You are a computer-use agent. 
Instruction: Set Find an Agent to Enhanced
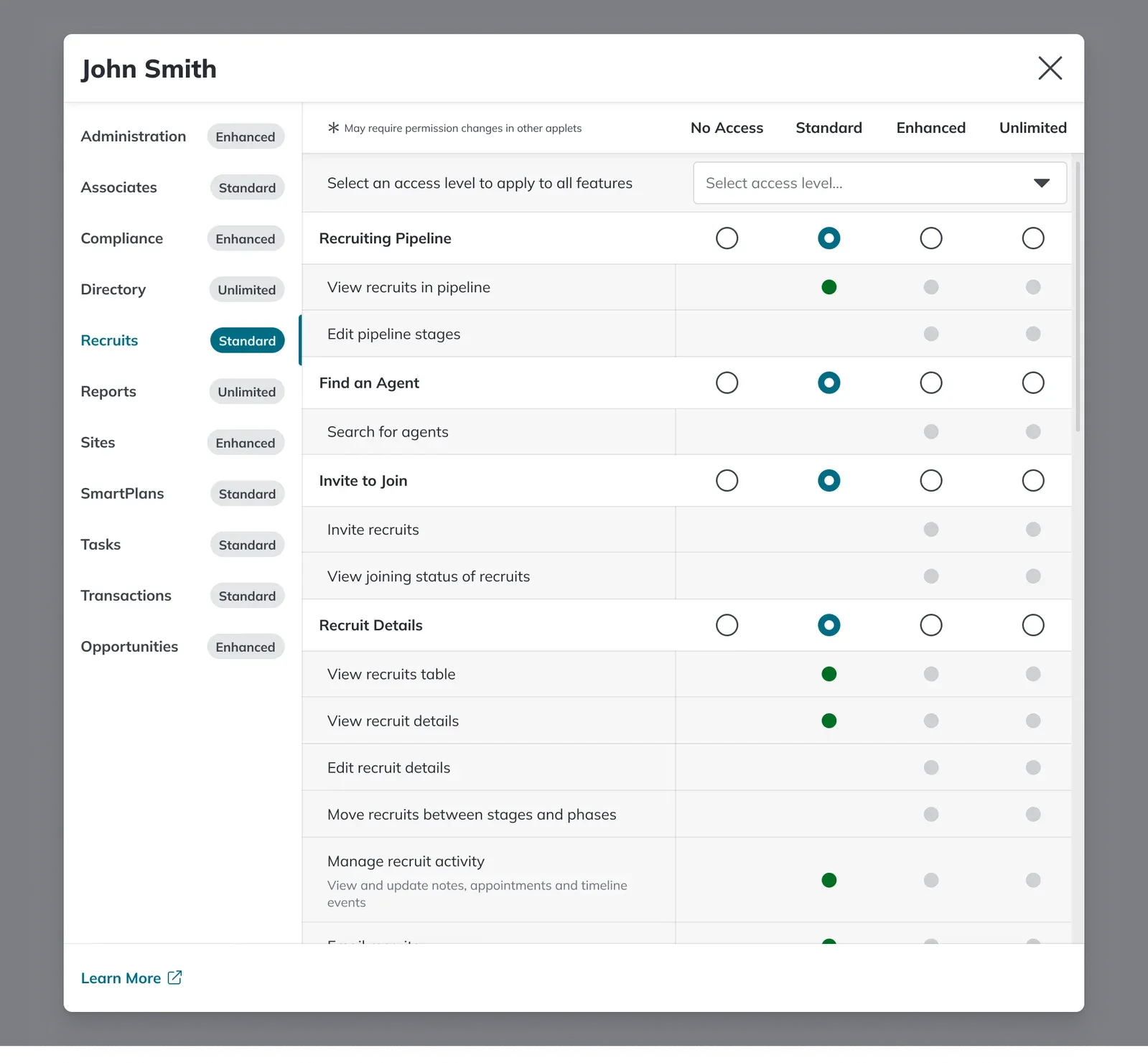(x=930, y=383)
